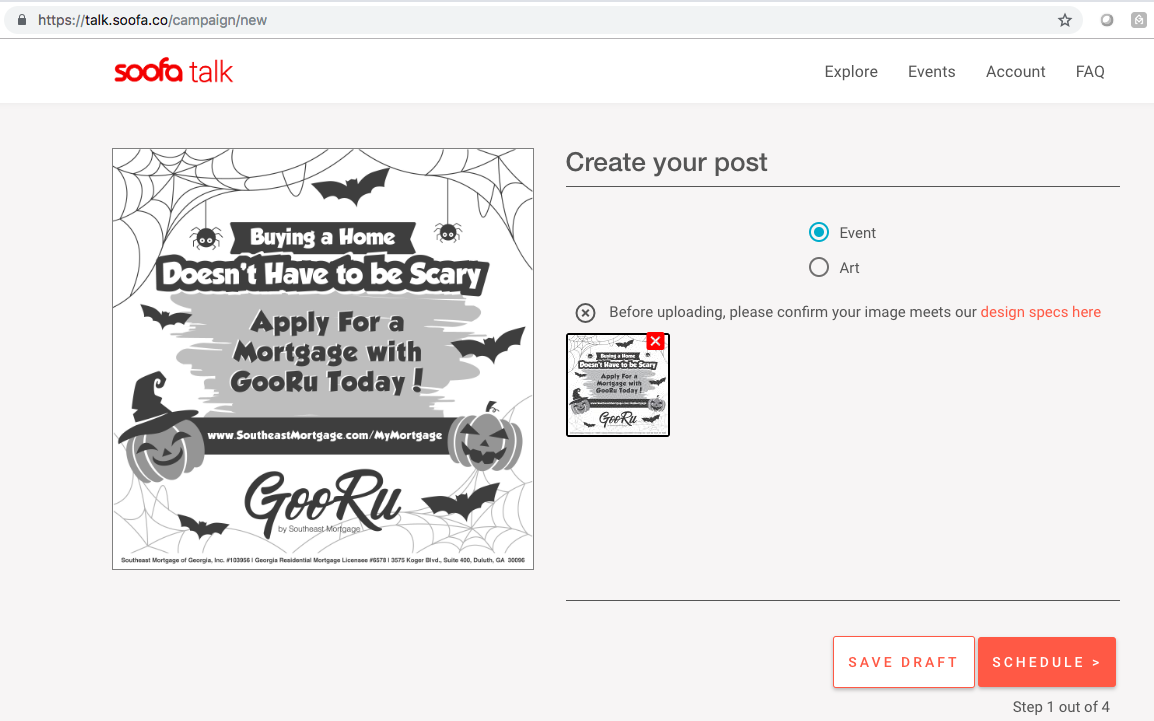The image size is (1154, 721).
Task: Select the Event radio button
Action: click(x=818, y=232)
